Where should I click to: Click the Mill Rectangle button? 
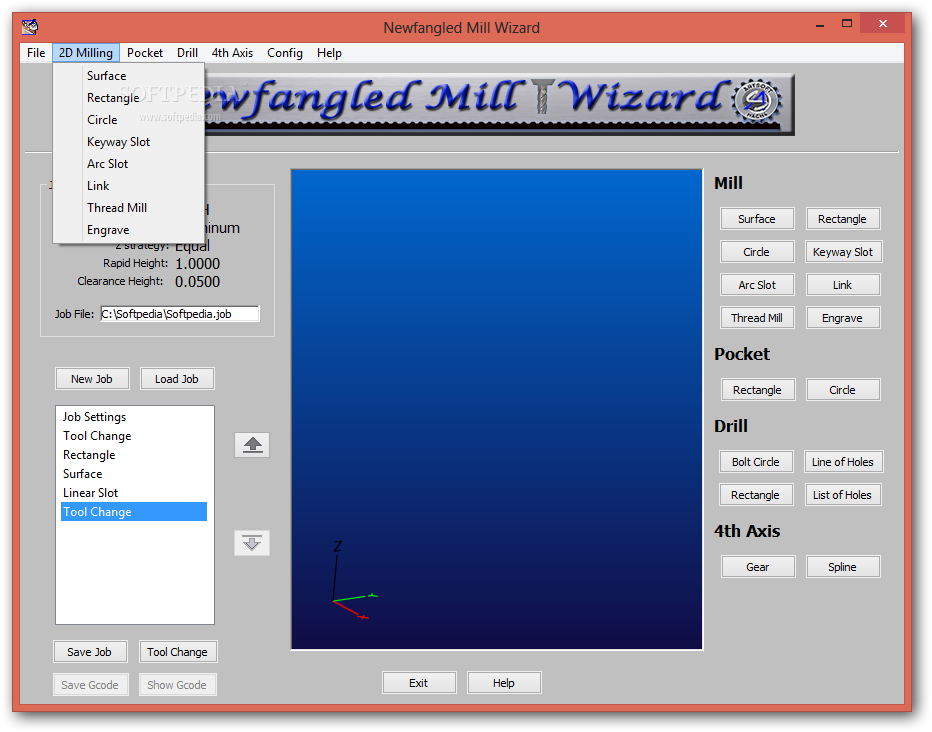click(x=842, y=219)
